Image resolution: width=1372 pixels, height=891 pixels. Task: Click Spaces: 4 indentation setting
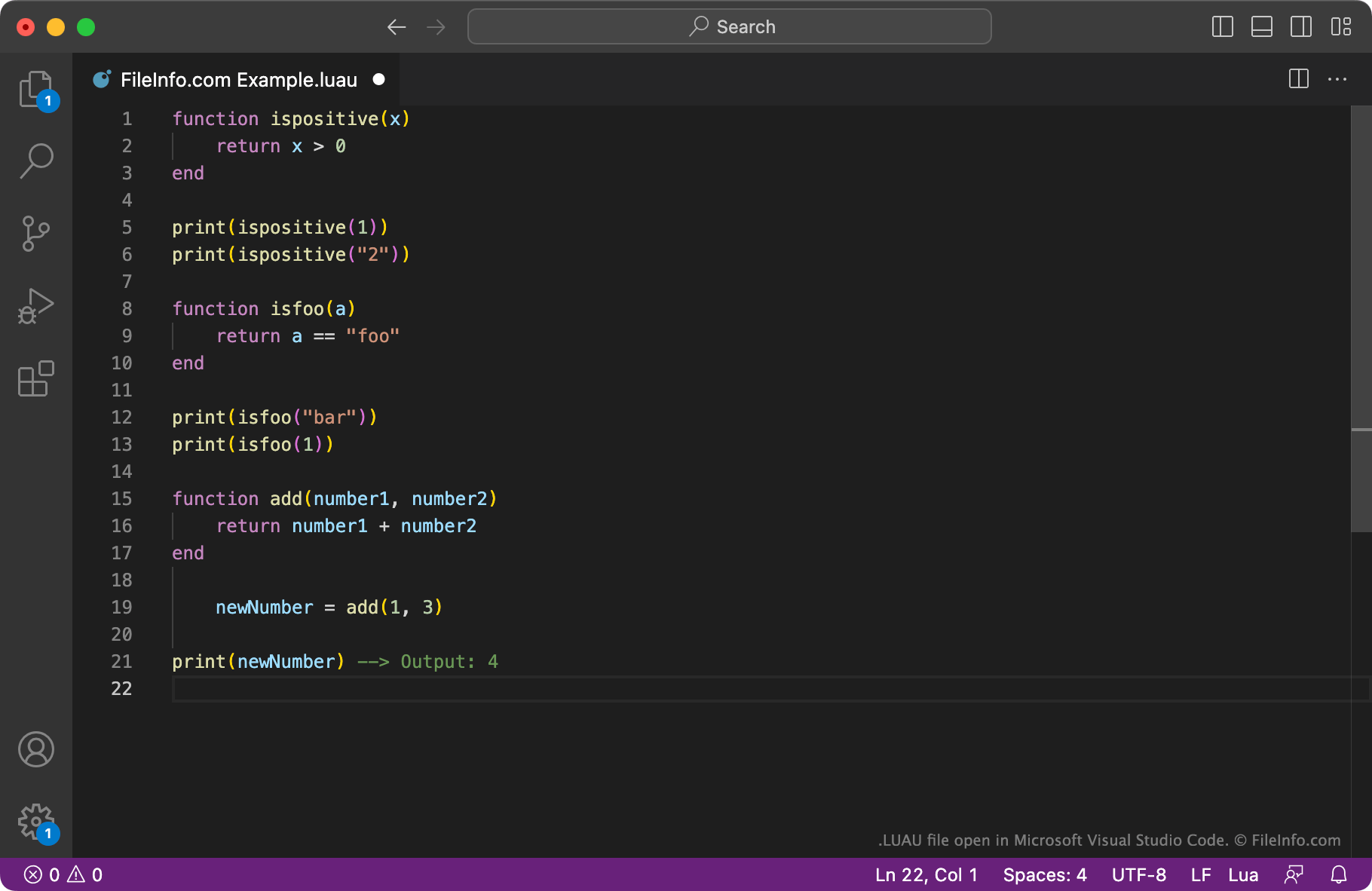point(1044,874)
